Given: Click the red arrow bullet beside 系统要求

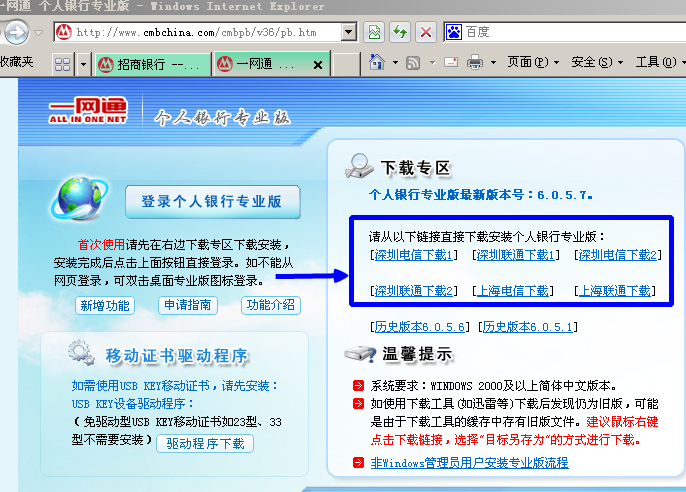Looking at the screenshot, I should (358, 385).
